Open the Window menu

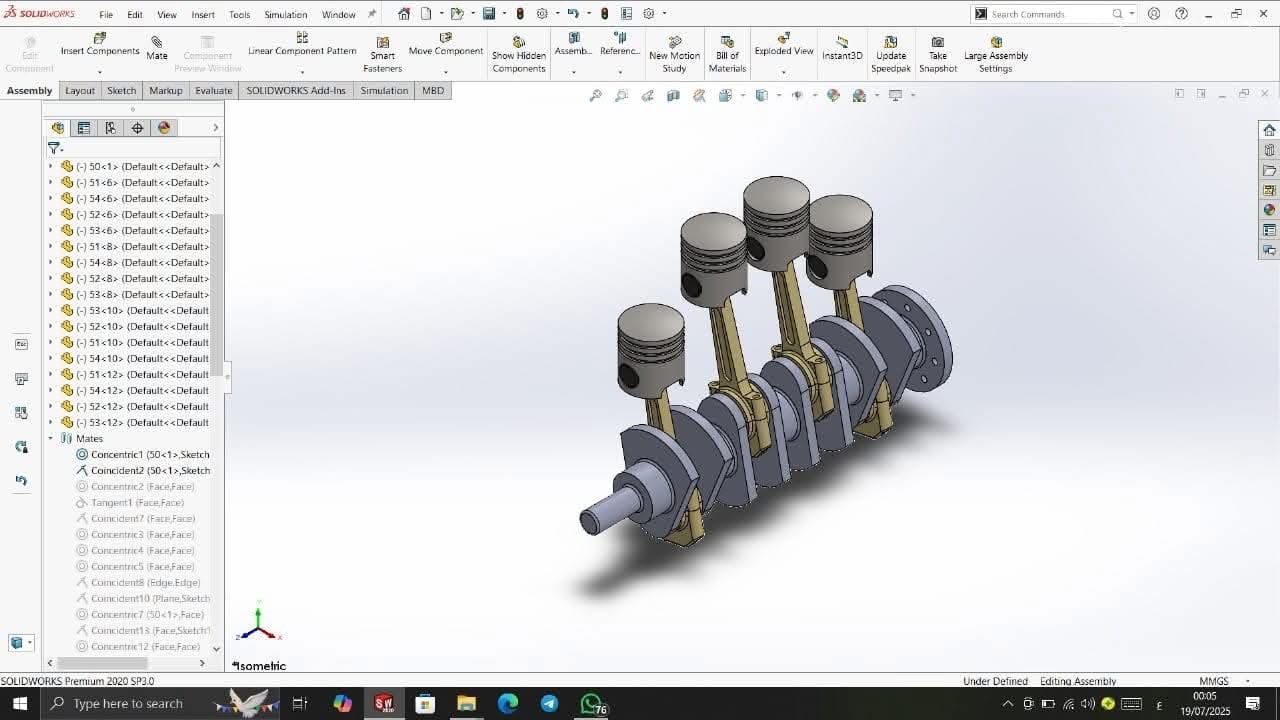tap(339, 15)
